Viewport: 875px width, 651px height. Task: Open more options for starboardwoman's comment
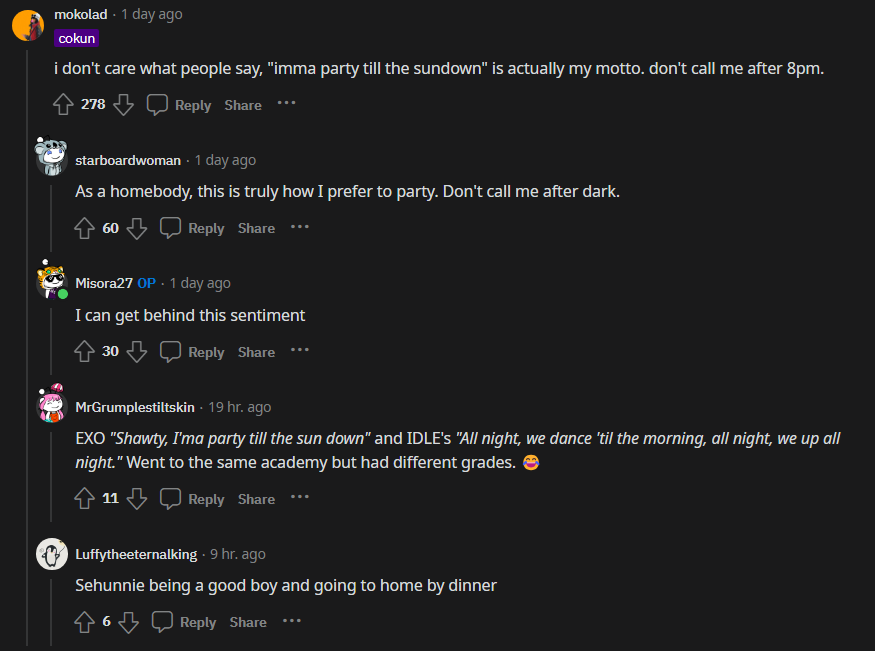(x=299, y=227)
